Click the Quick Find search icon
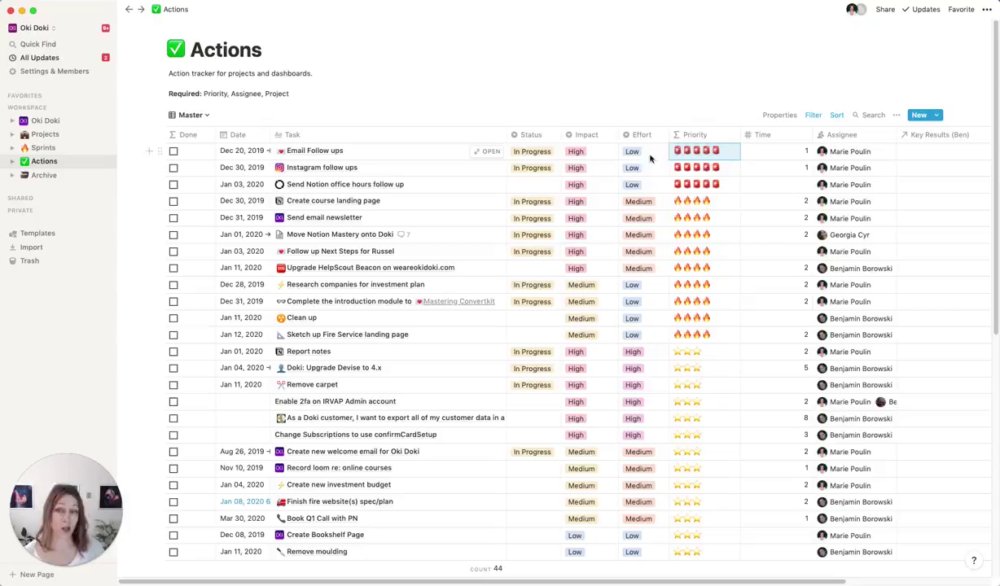This screenshot has width=1000, height=586. 12,44
